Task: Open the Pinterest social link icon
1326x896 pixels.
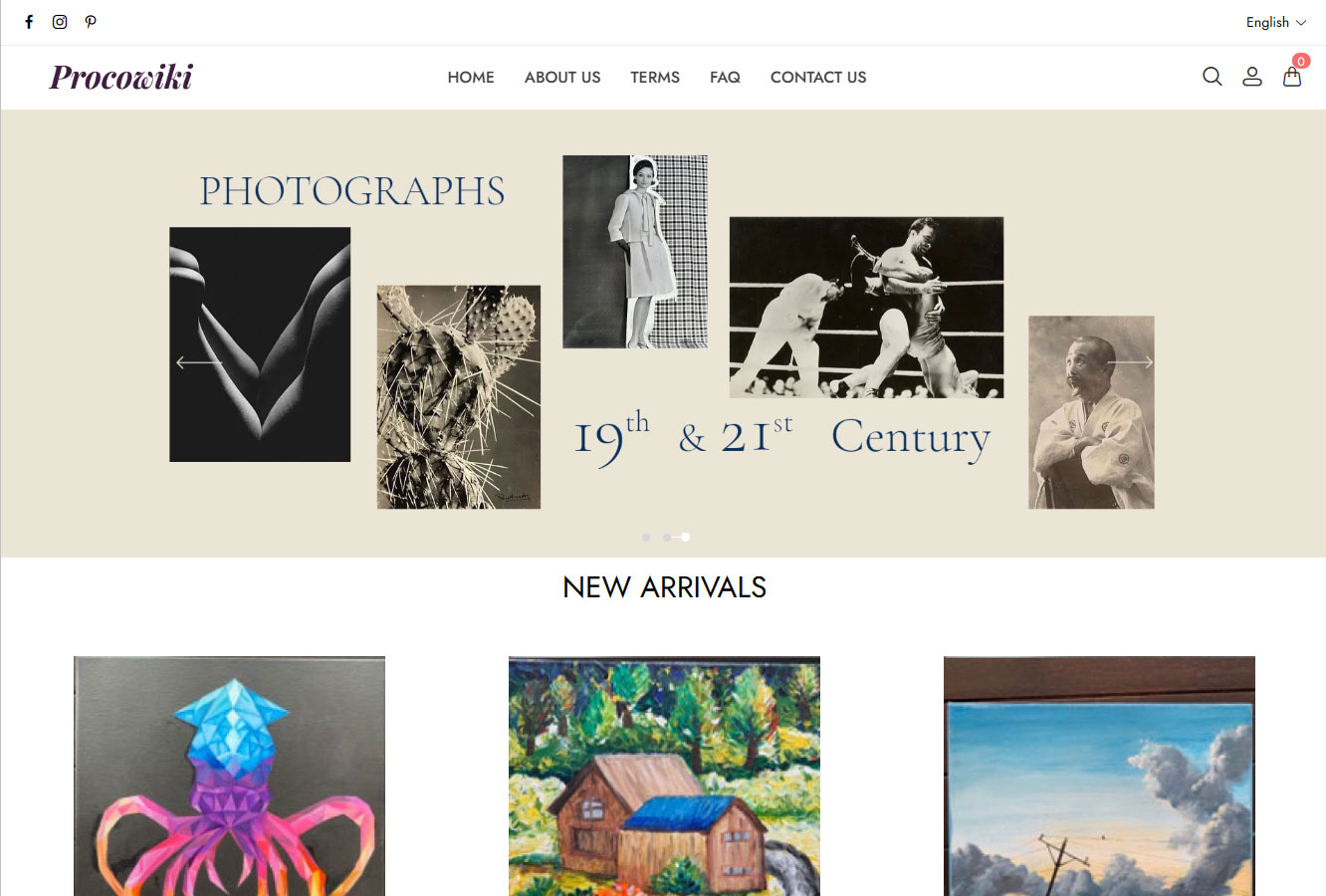Action: [x=91, y=22]
